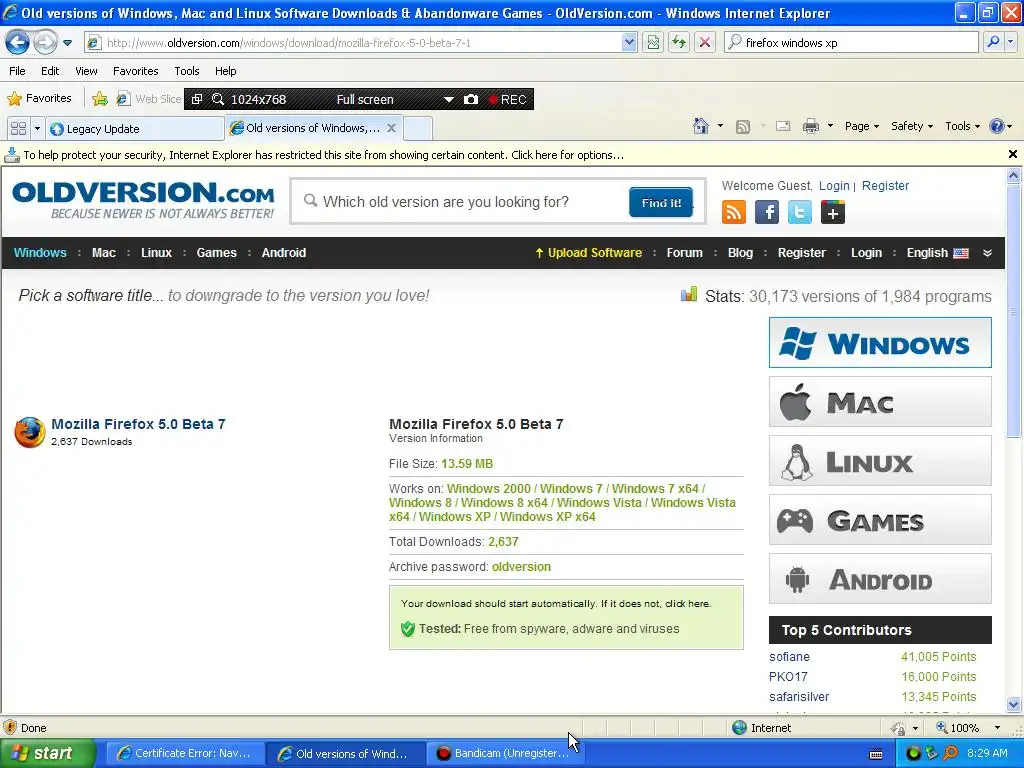The height and width of the screenshot is (768, 1024).
Task: Click Bandicam window target icon
Action: 197,99
